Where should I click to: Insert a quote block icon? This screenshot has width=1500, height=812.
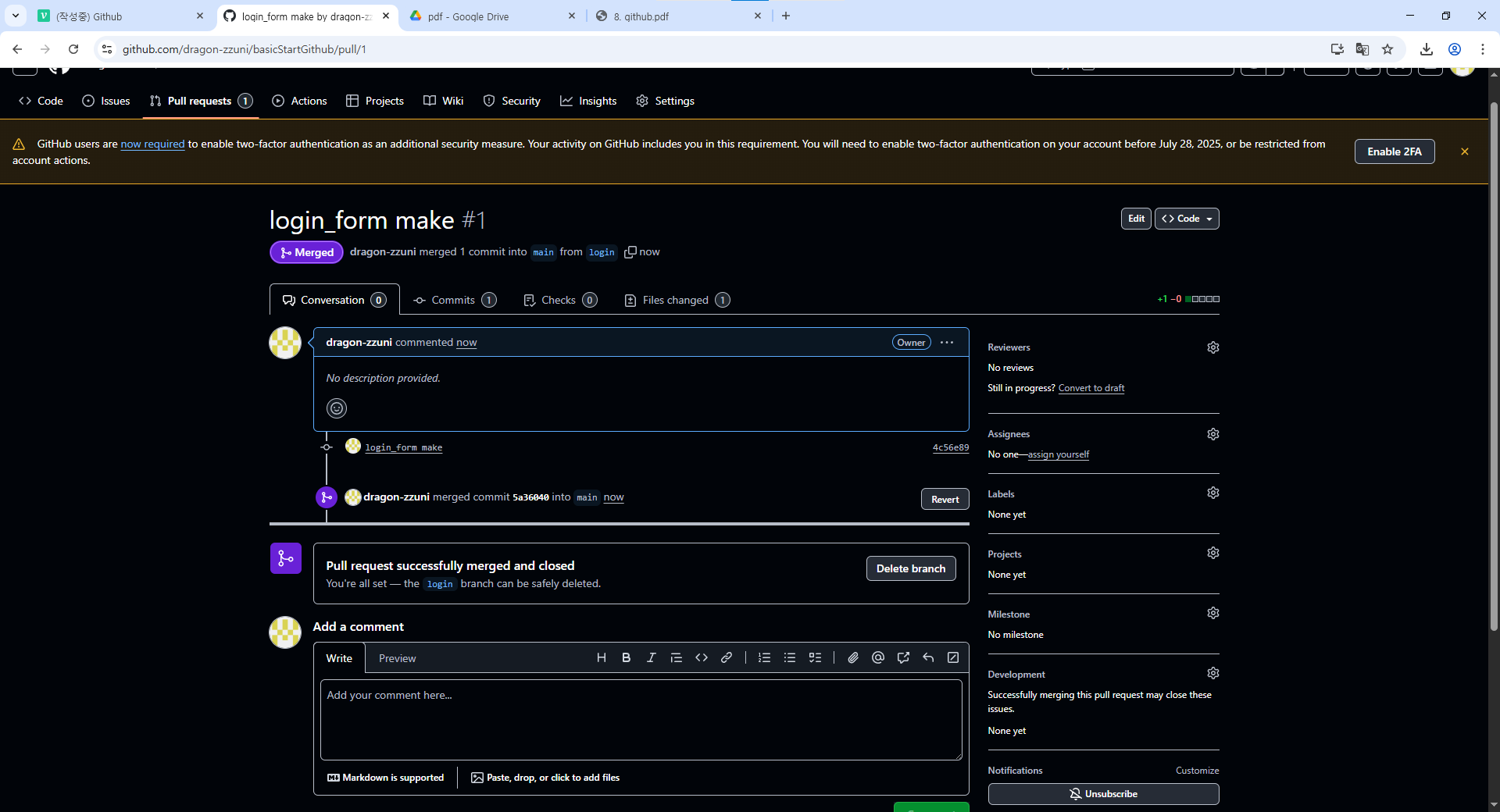pyautogui.click(x=677, y=658)
